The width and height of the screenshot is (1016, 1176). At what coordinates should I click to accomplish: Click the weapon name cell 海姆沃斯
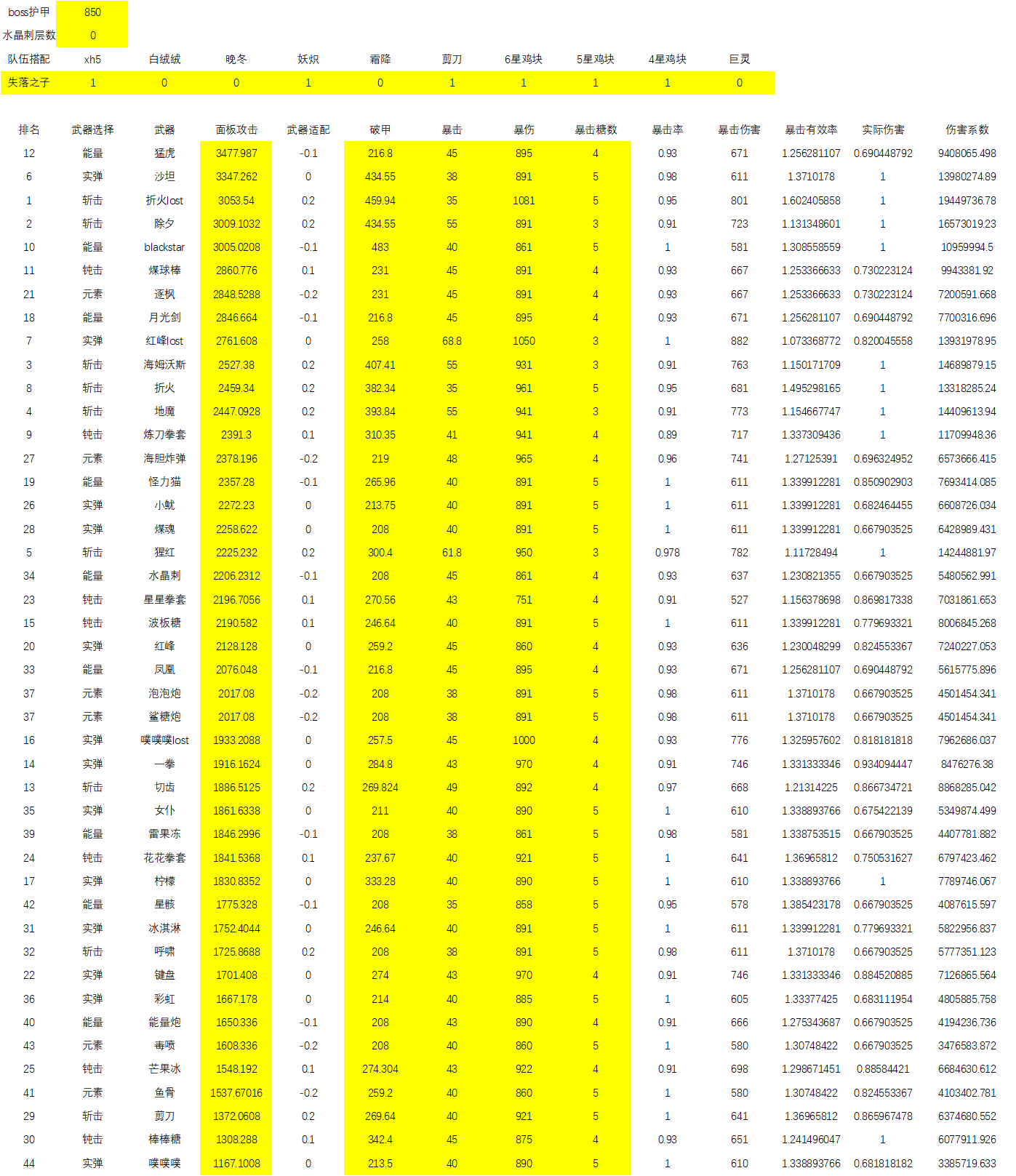[164, 365]
